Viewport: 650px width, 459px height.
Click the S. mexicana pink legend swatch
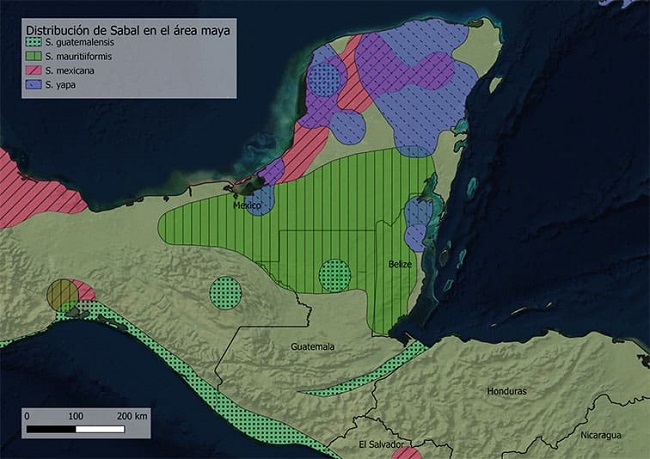34,71
